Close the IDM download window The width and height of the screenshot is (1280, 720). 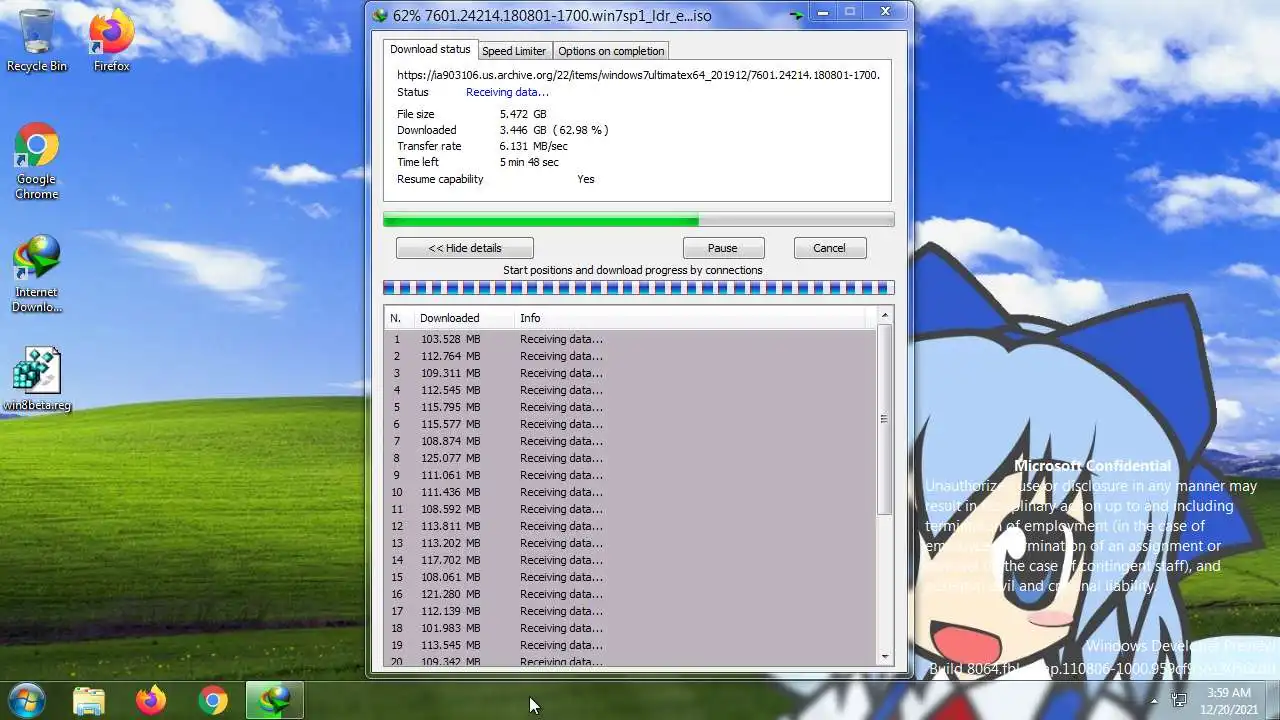coord(885,13)
